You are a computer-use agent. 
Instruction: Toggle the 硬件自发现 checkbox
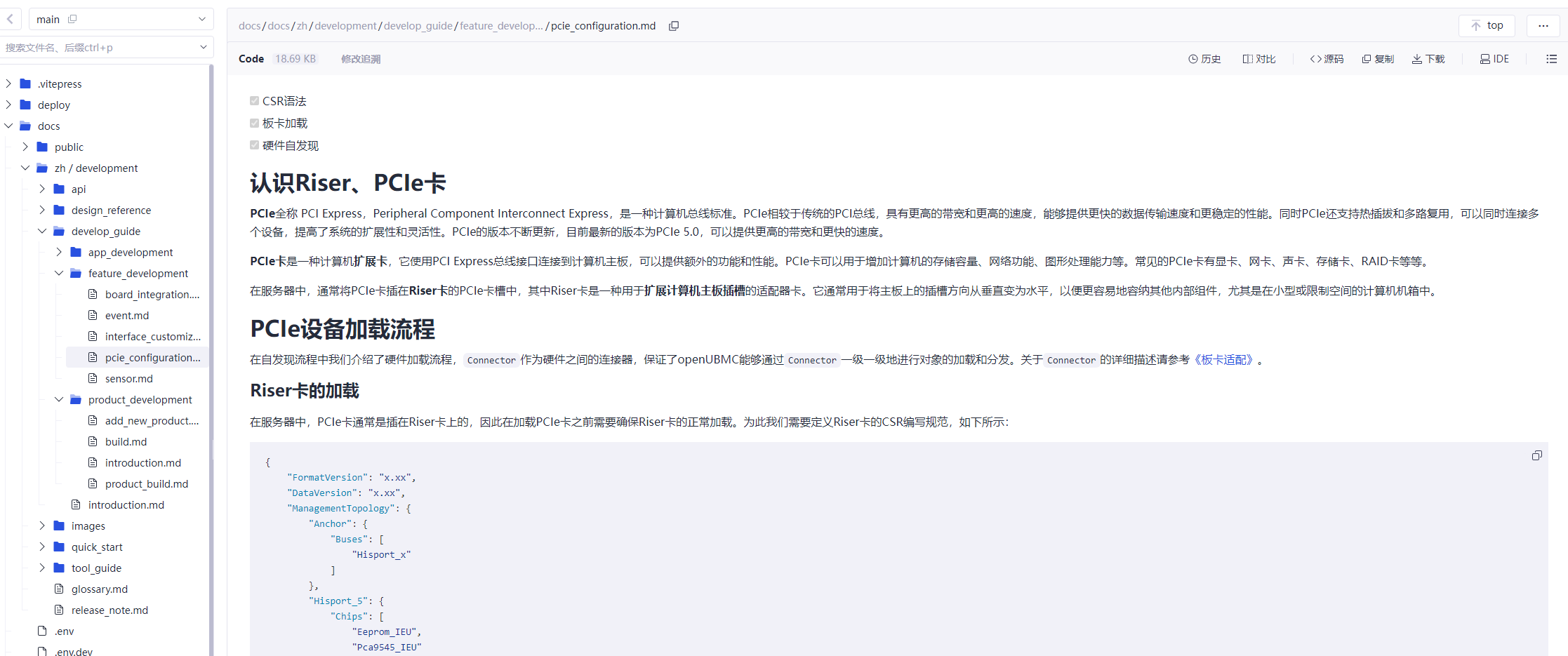[x=255, y=145]
